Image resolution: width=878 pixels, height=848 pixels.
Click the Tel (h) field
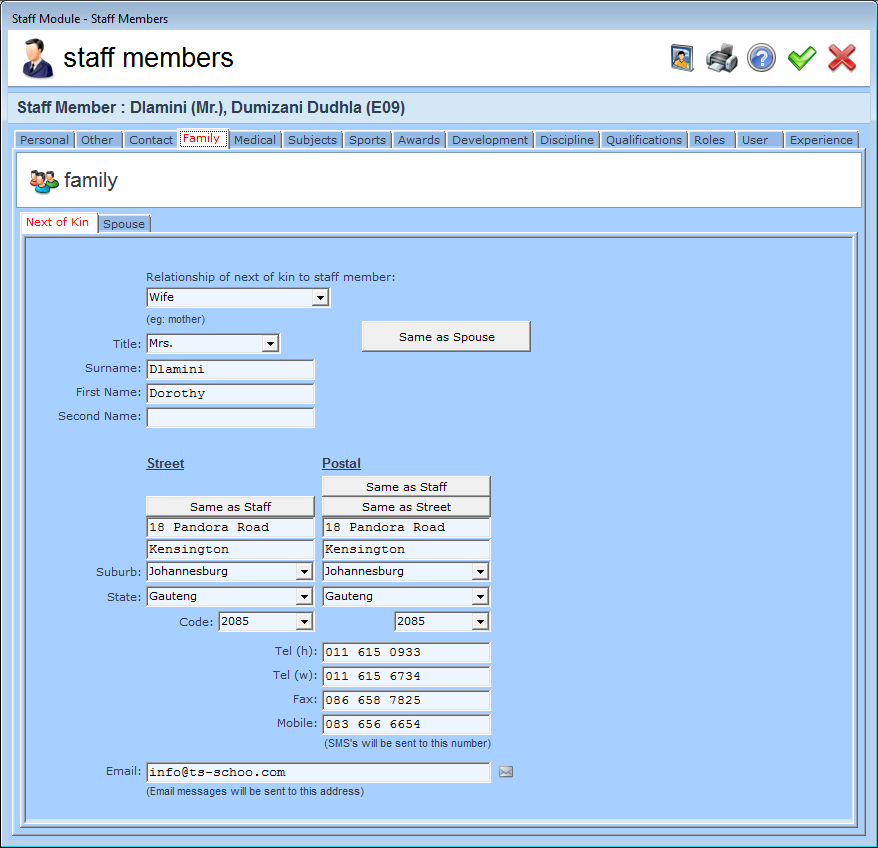pos(406,653)
